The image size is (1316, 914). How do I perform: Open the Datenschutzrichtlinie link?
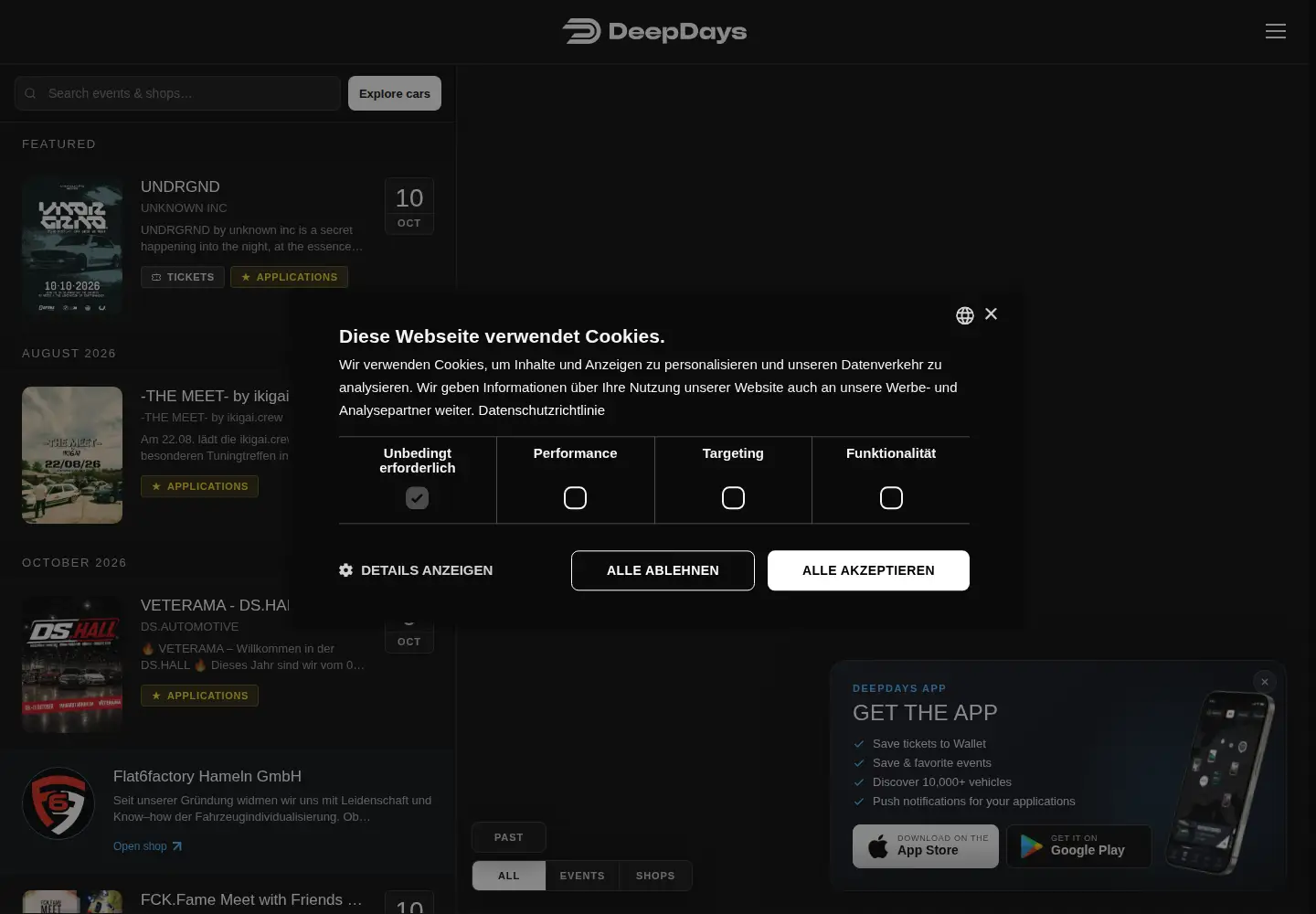point(541,410)
